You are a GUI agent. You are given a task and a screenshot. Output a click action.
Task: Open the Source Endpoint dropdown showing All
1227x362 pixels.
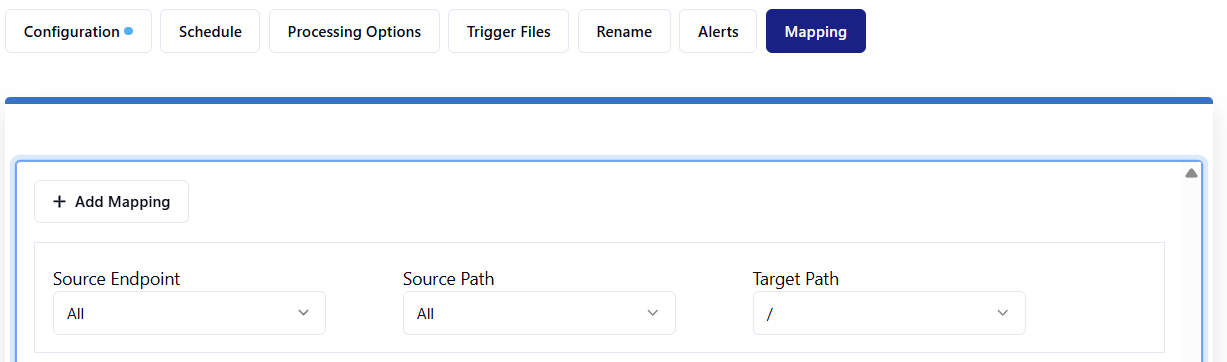coord(189,313)
